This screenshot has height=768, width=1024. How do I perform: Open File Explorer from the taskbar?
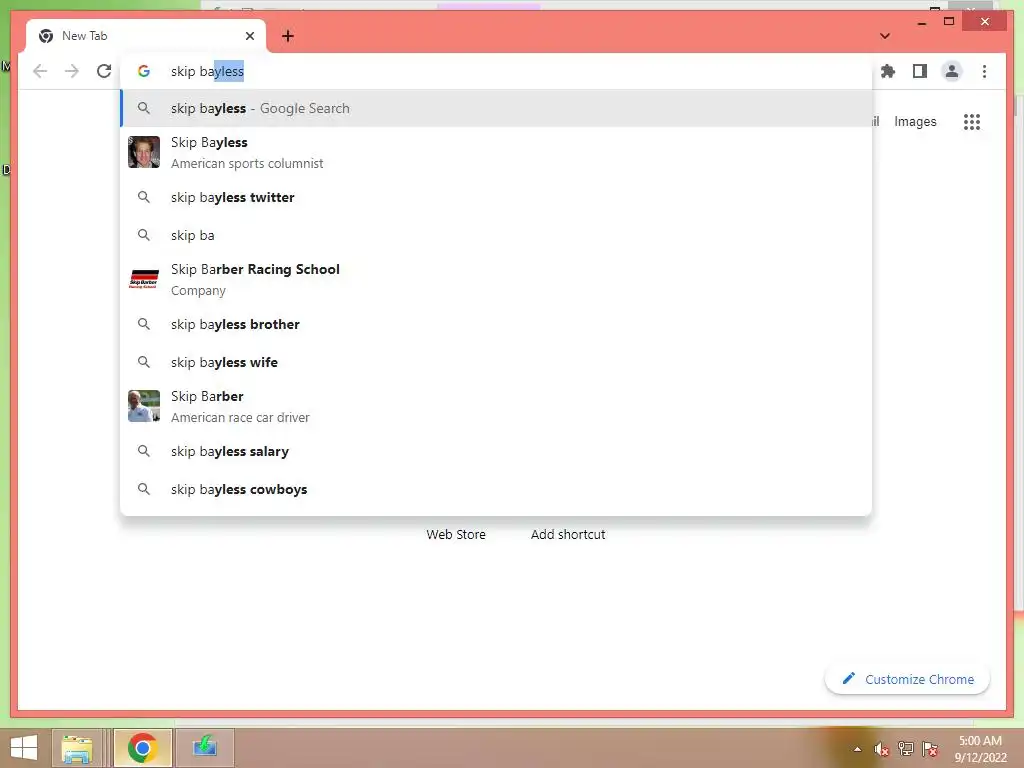77,748
